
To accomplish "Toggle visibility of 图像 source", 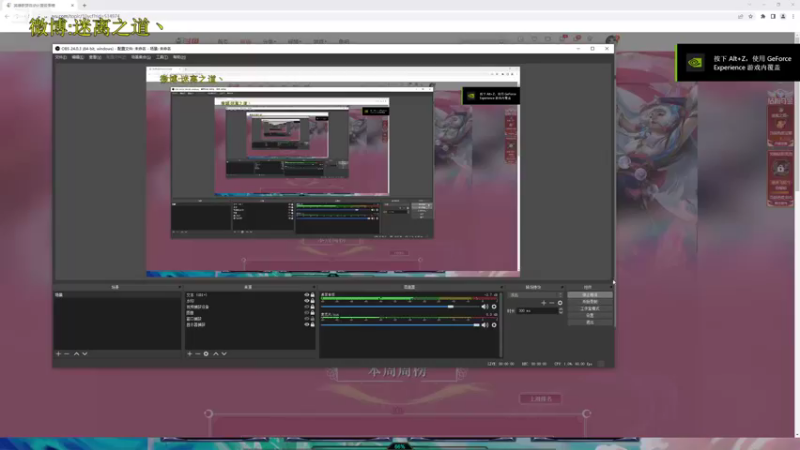I will tap(307, 313).
